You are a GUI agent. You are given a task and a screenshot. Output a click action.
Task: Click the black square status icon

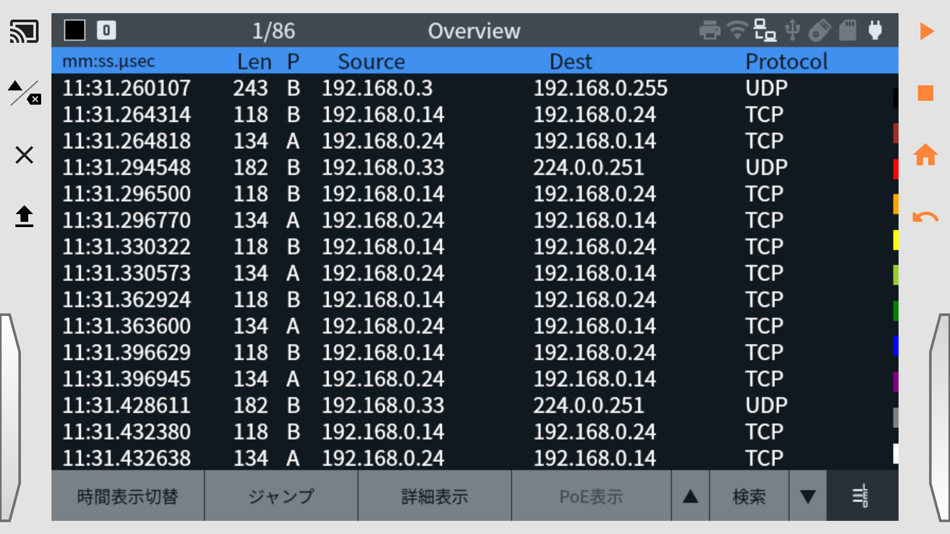pos(75,30)
